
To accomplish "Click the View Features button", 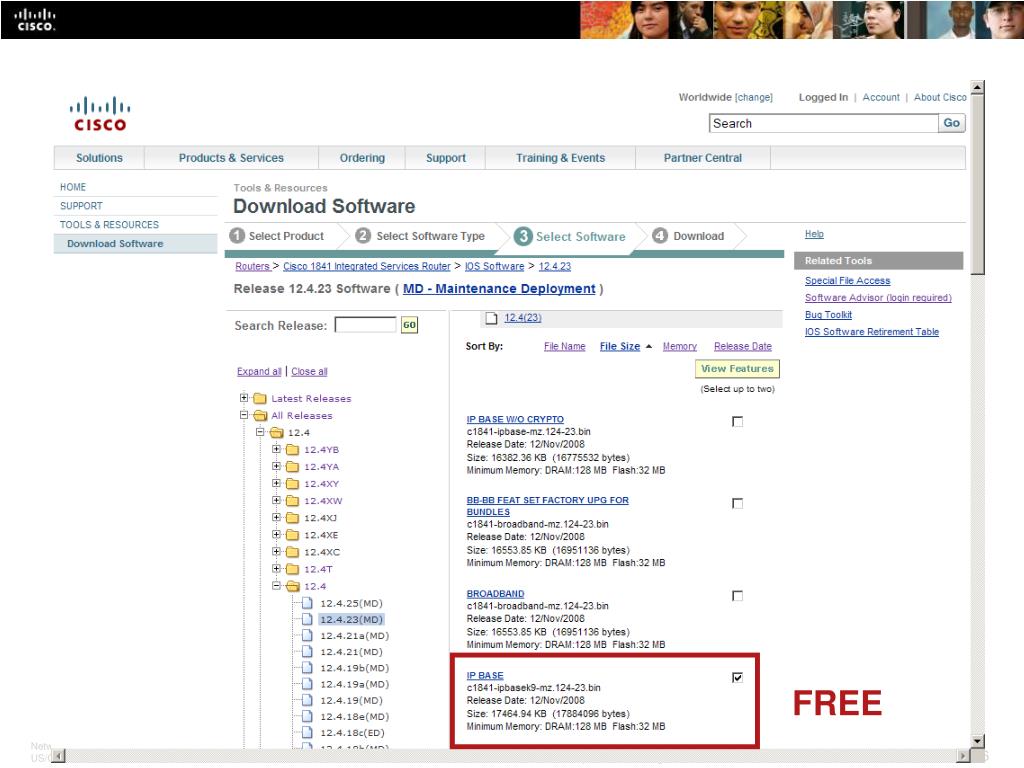I will pos(737,369).
